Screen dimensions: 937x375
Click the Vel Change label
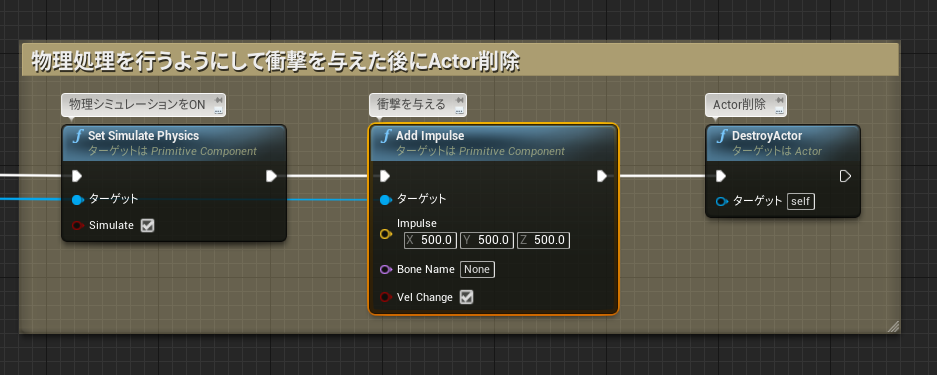tap(425, 297)
